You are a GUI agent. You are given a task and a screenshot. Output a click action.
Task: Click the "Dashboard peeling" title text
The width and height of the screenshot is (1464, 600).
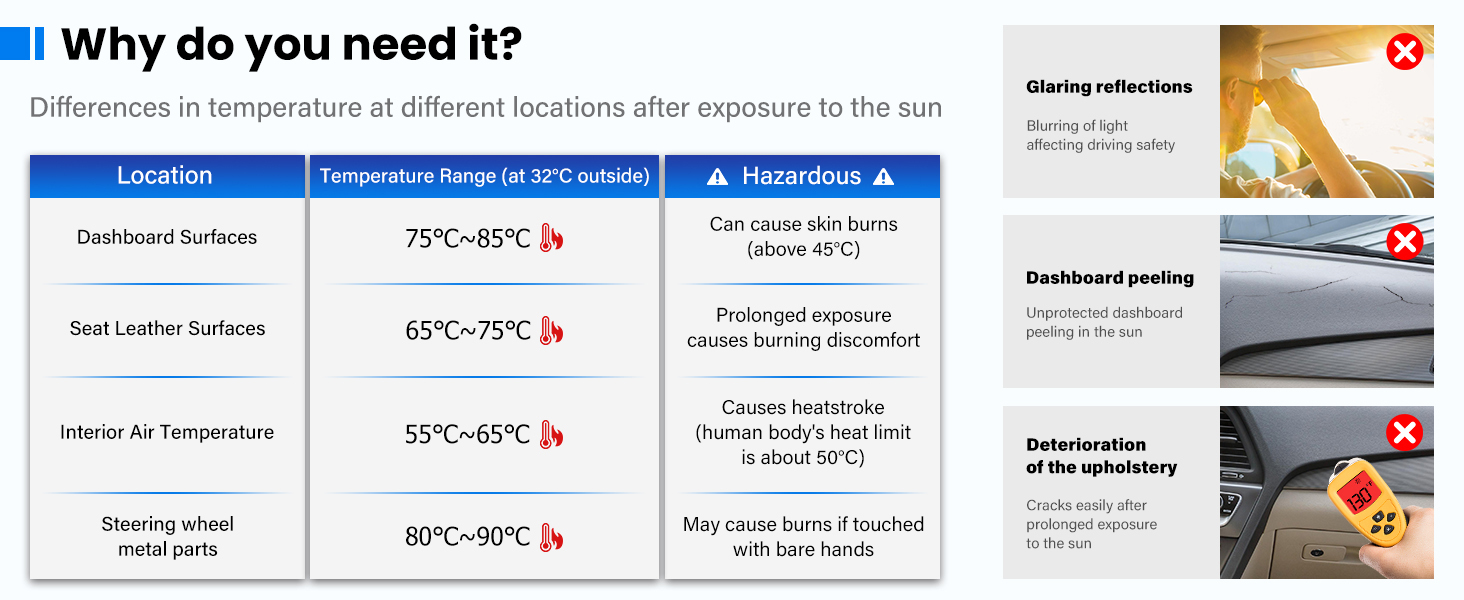[x=1110, y=278]
